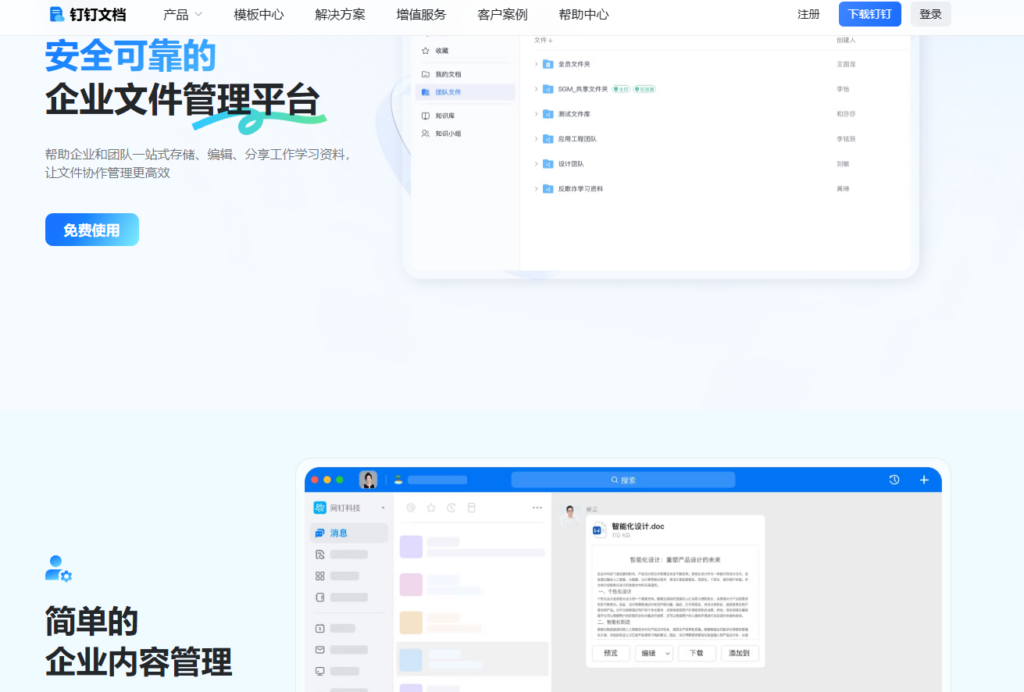Open history via the clock icon in titlebar

[893, 480]
